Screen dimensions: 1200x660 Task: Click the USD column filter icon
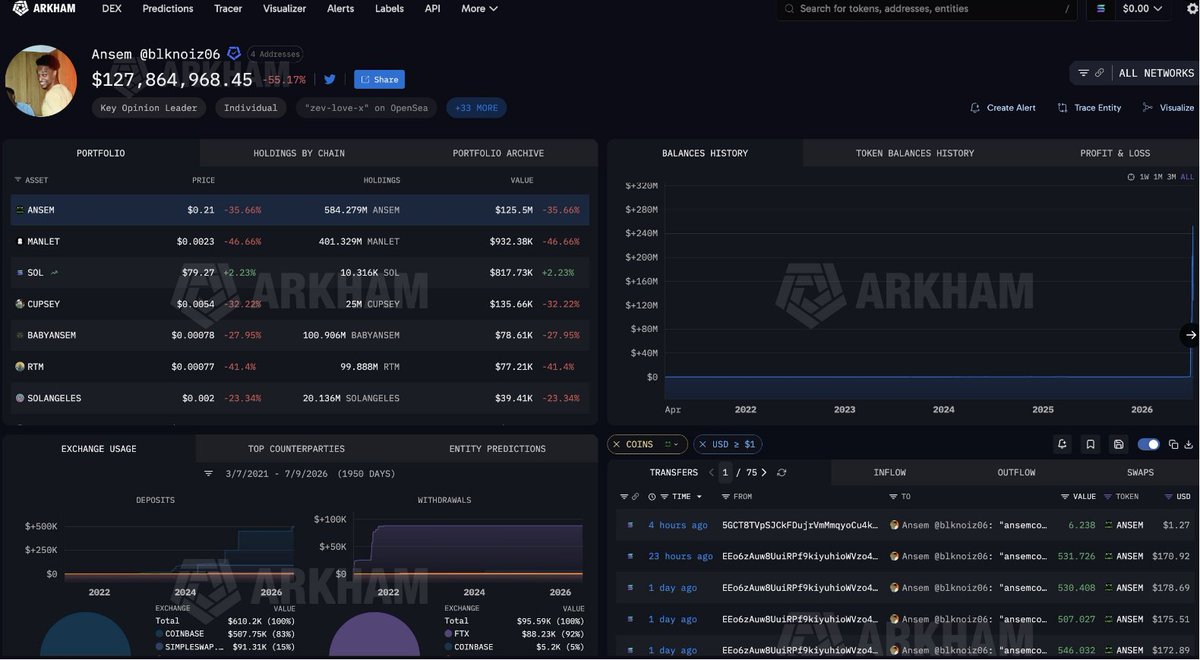tap(1169, 497)
